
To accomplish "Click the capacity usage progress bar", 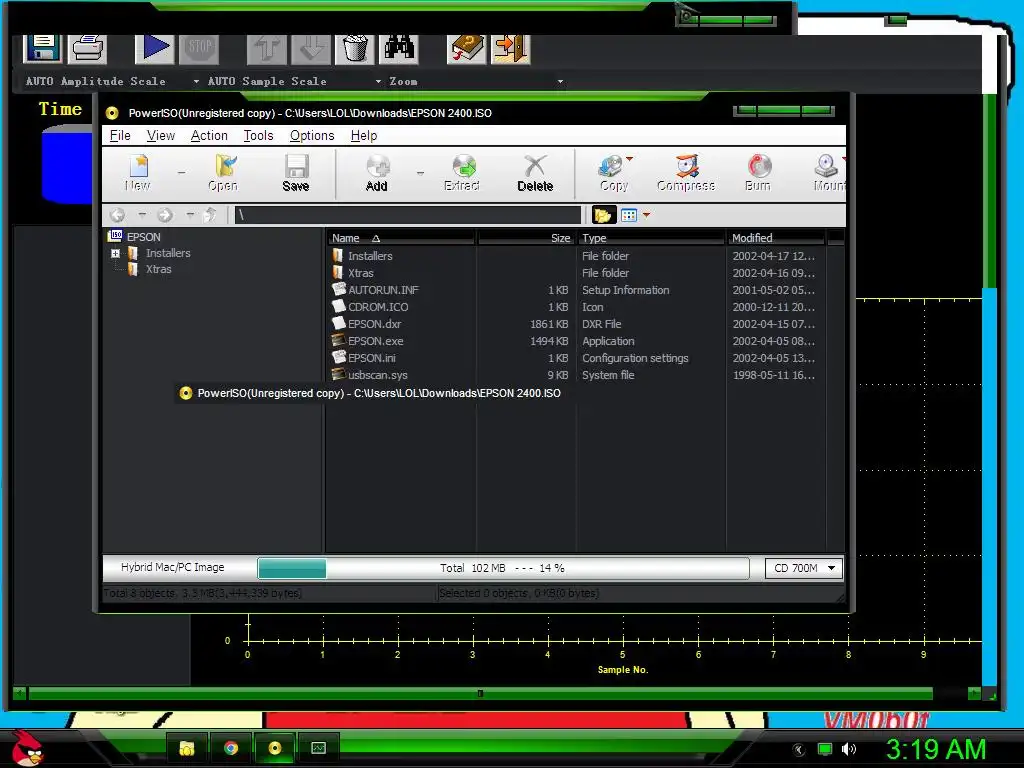I will click(x=504, y=568).
